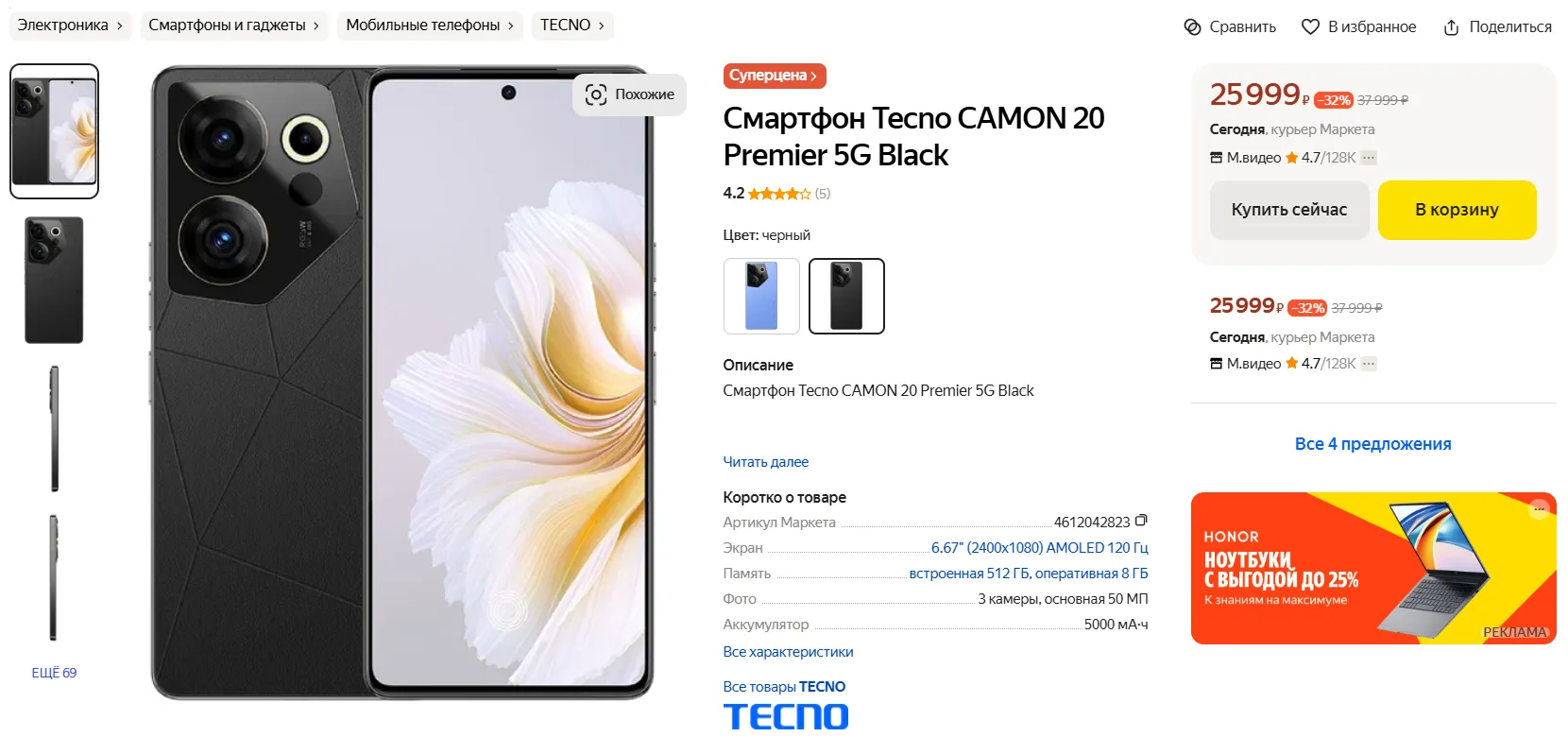
Task: Add to favorites with the heart icon
Action: point(1310,27)
